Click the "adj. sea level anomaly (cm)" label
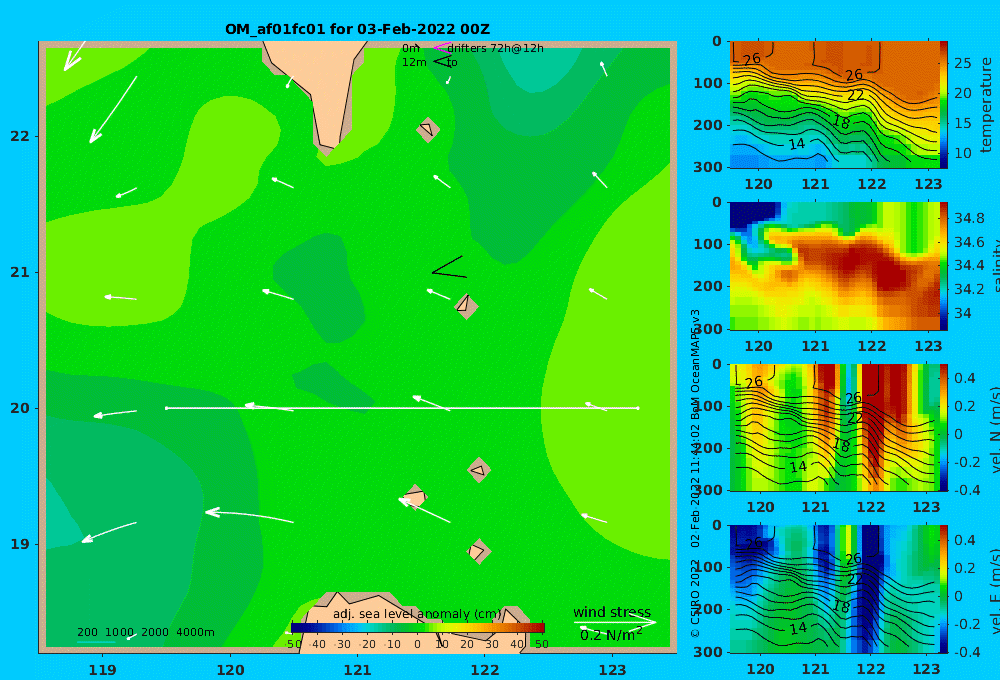 (x=417, y=614)
